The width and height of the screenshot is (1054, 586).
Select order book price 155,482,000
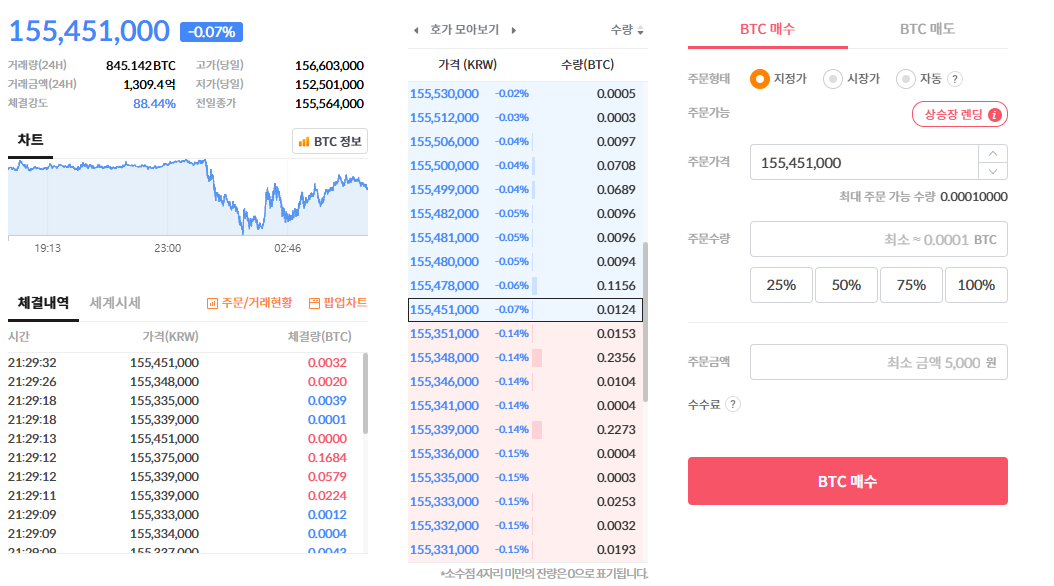444,214
